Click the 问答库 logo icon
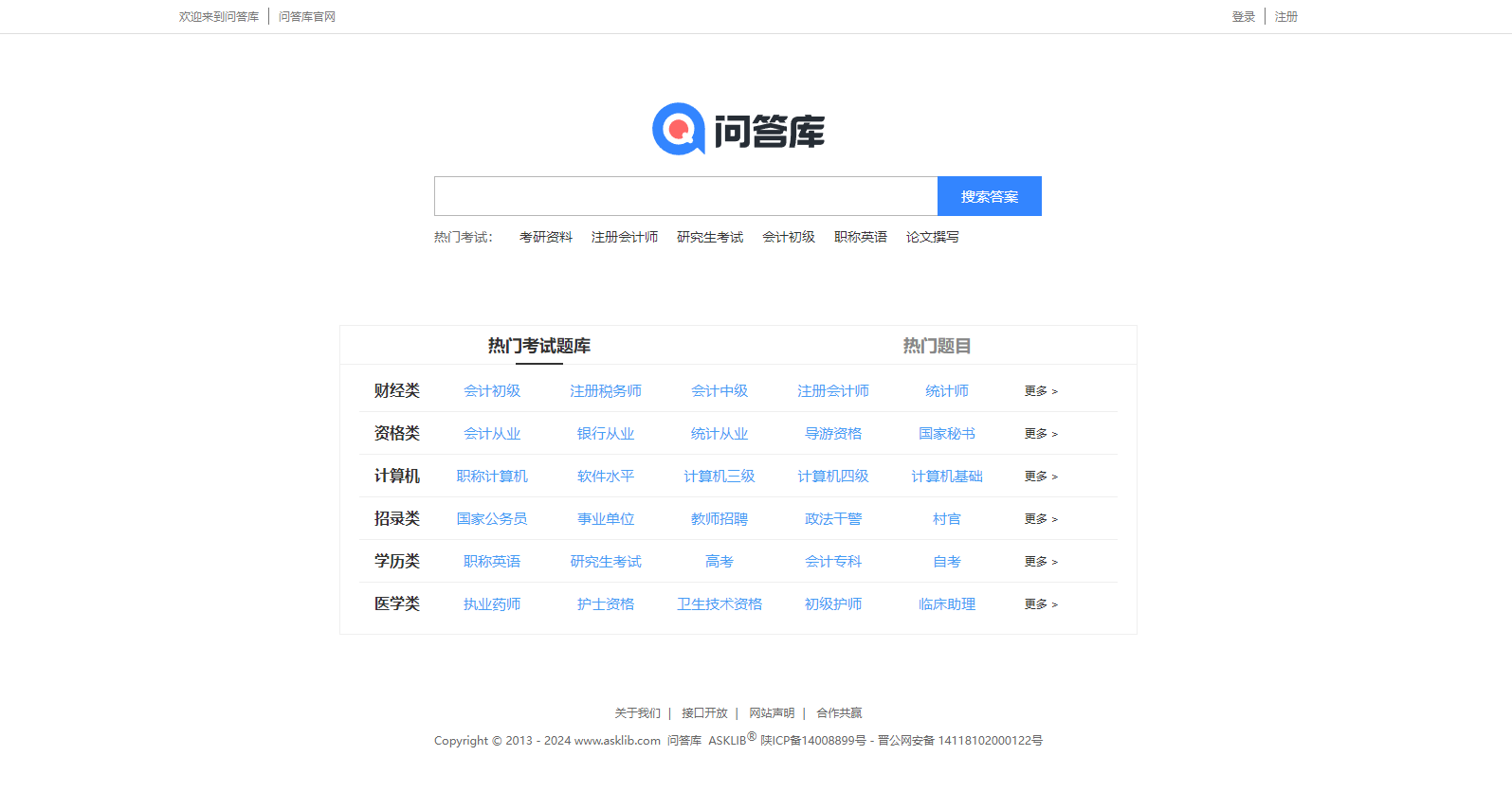The width and height of the screenshot is (1512, 792). [738, 129]
